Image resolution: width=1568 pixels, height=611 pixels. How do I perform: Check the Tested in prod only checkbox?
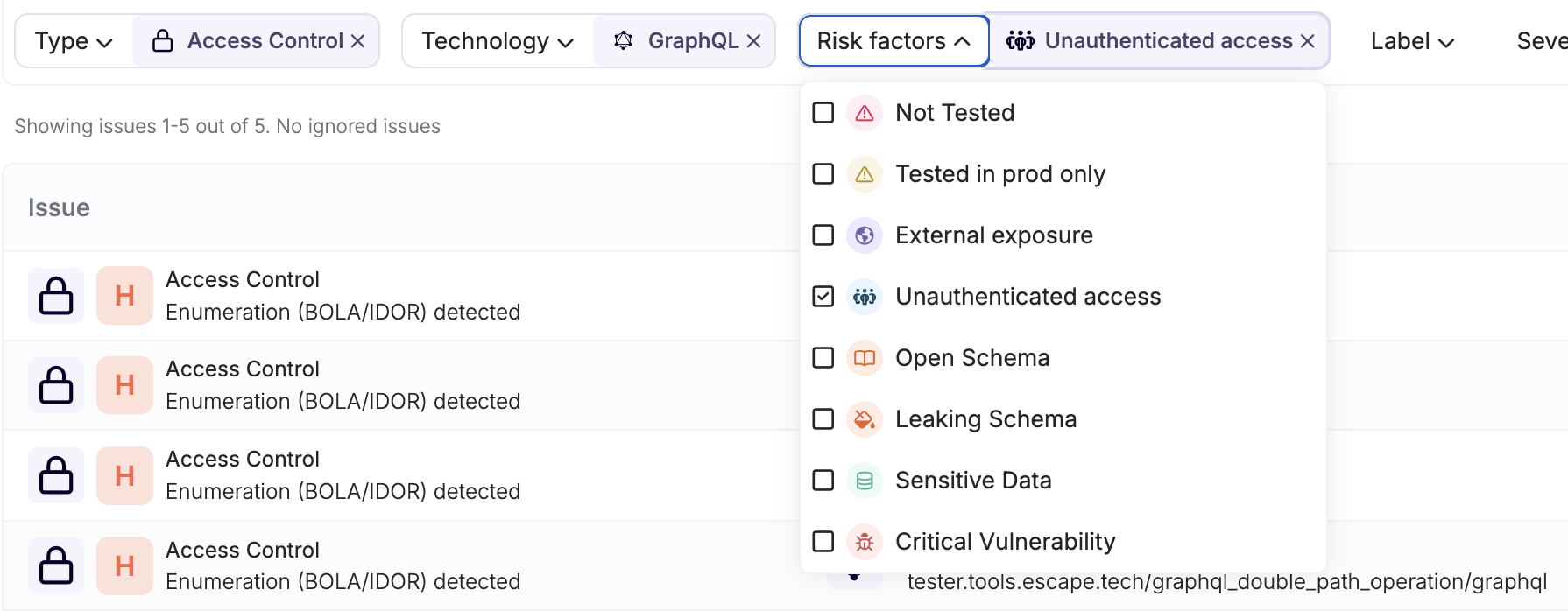(823, 173)
